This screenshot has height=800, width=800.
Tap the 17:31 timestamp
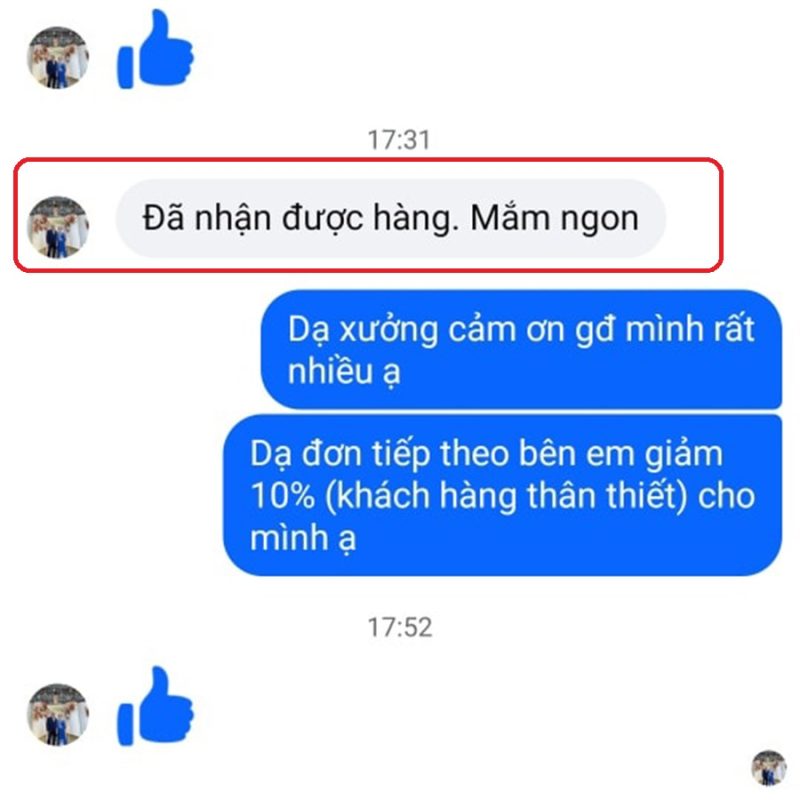click(x=399, y=140)
